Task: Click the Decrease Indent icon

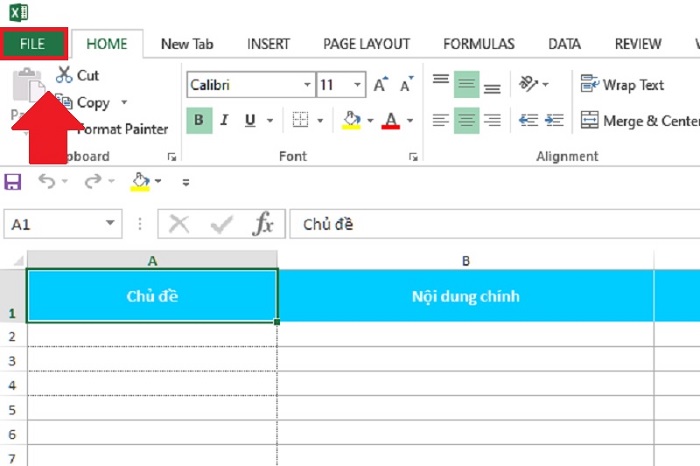Action: click(528, 121)
